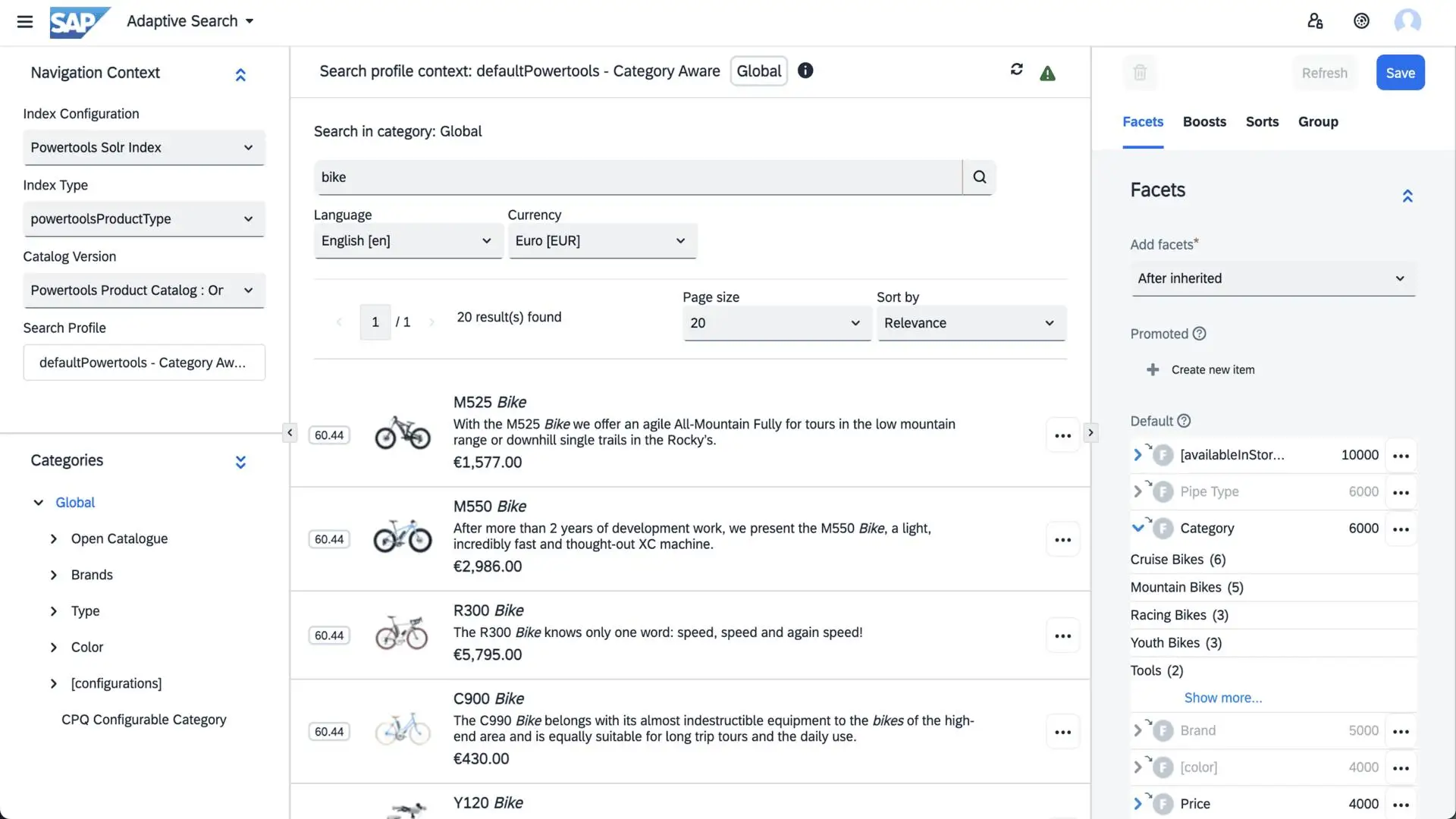The image size is (1456, 819).
Task: Switch to the Boosts tab
Action: tap(1204, 121)
